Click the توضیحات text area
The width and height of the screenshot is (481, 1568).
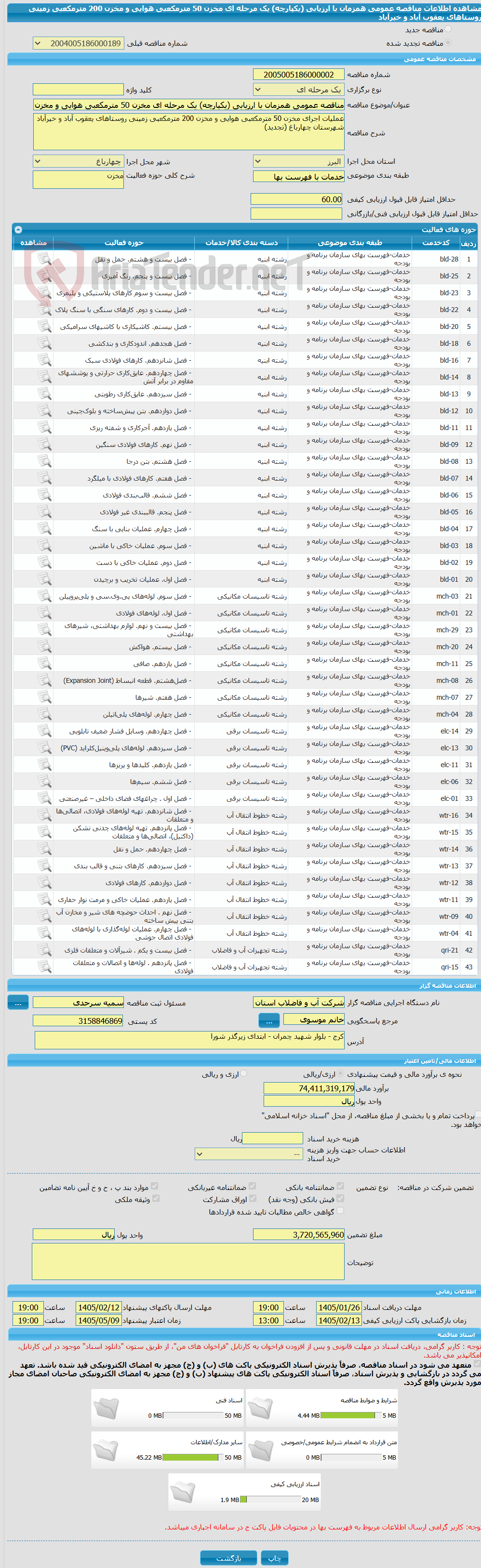point(188,1262)
